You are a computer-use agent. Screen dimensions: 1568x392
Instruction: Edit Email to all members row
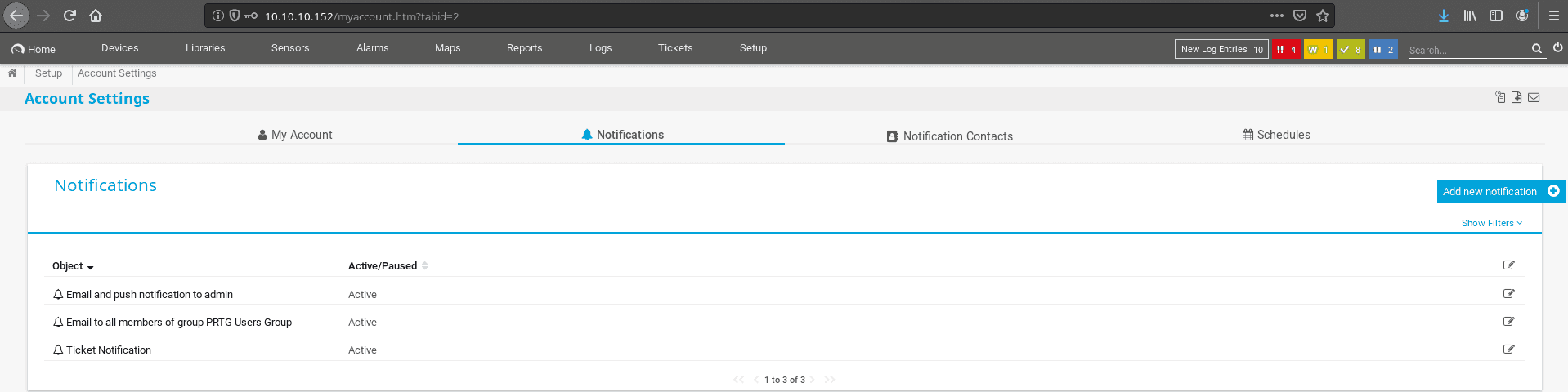pyautogui.click(x=1509, y=322)
